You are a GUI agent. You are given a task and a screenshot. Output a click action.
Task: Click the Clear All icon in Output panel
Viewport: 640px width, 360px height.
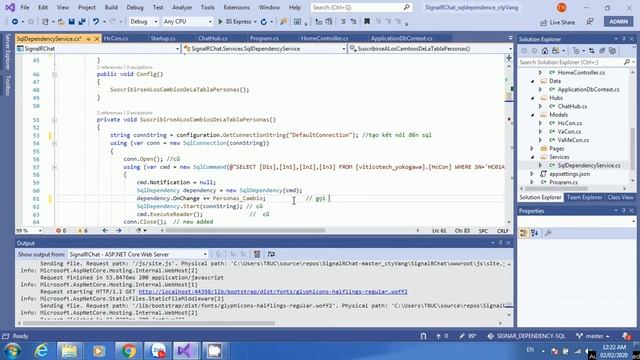(x=257, y=254)
